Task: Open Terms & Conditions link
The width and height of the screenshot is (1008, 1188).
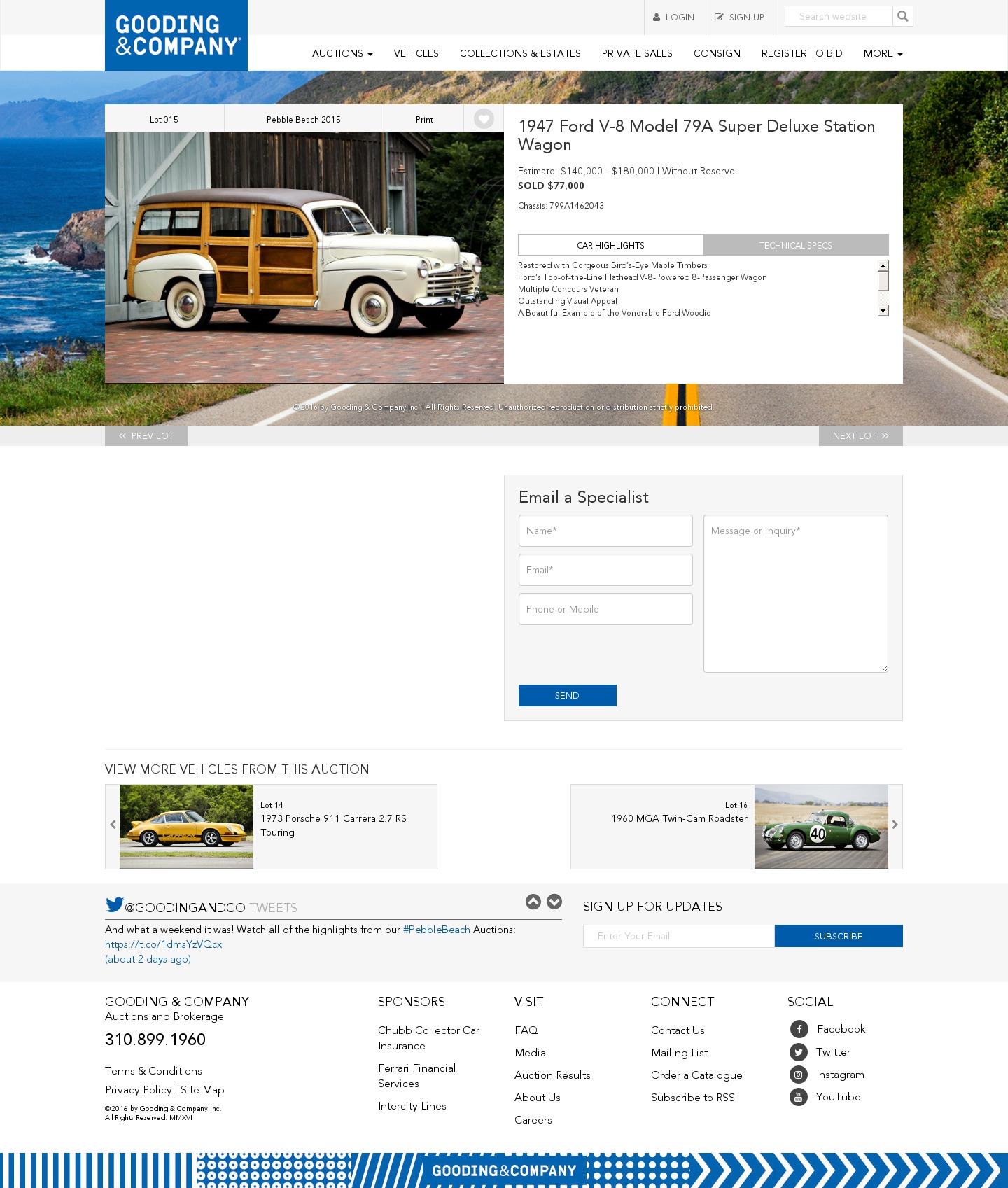Action: (x=153, y=1071)
